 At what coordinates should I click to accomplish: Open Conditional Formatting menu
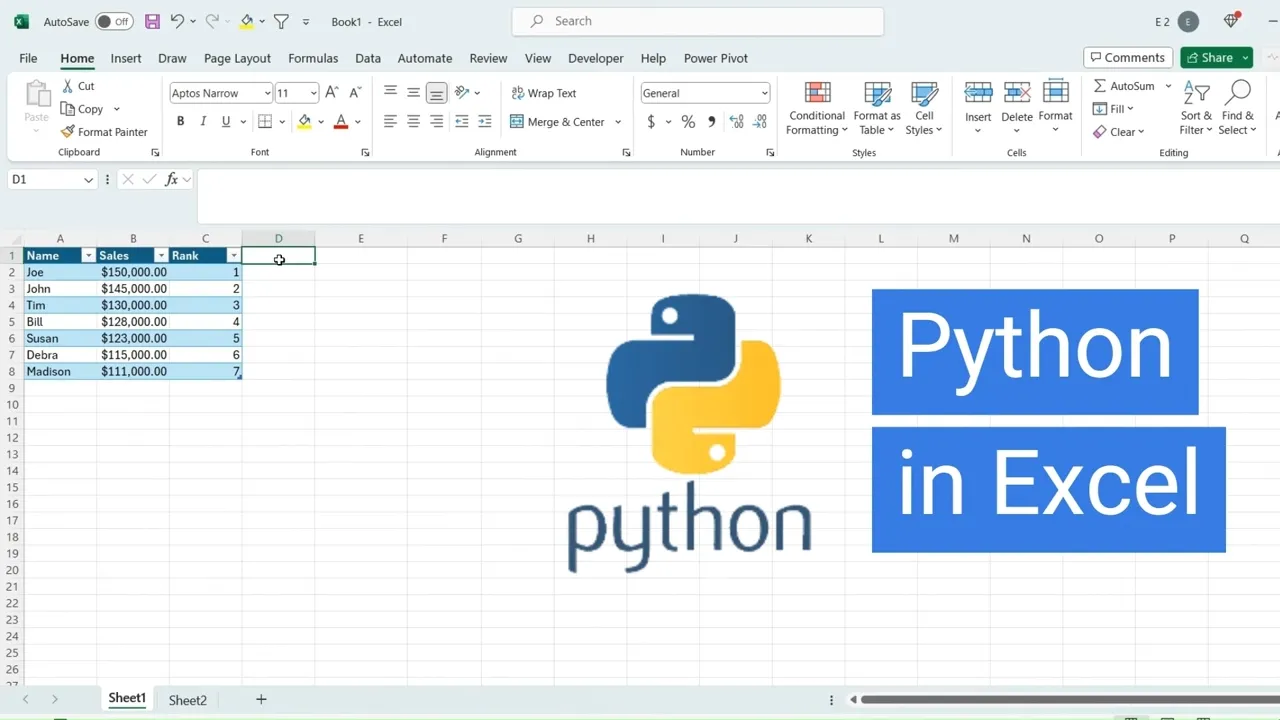click(x=817, y=108)
